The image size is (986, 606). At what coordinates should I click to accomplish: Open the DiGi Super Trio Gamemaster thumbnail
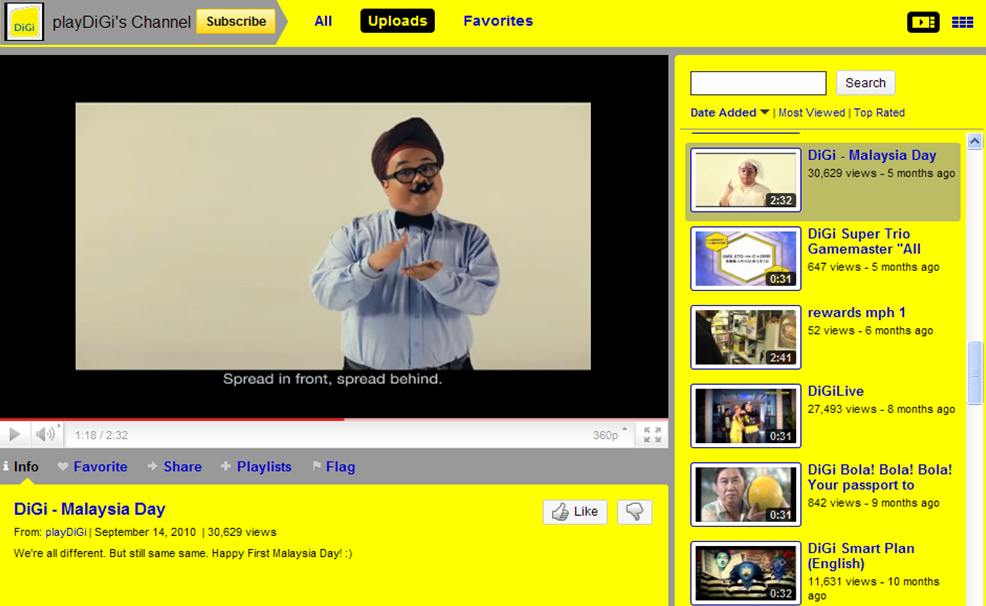(745, 258)
